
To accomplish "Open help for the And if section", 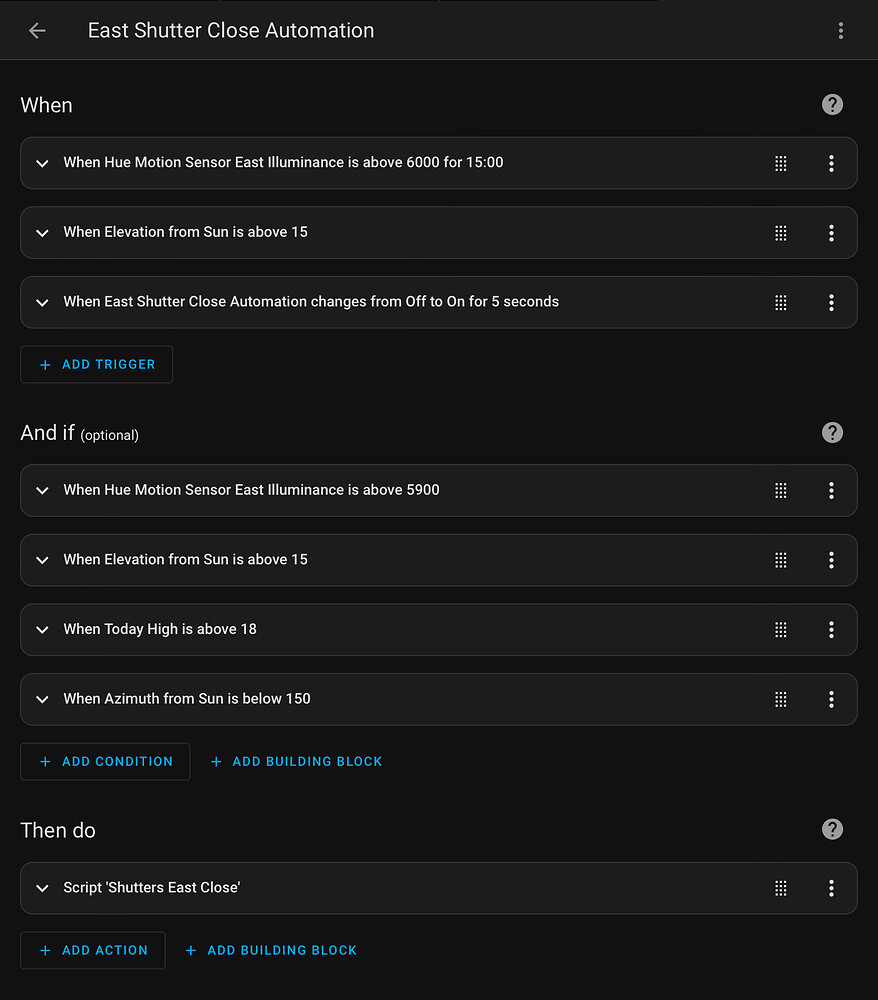I will pos(832,433).
